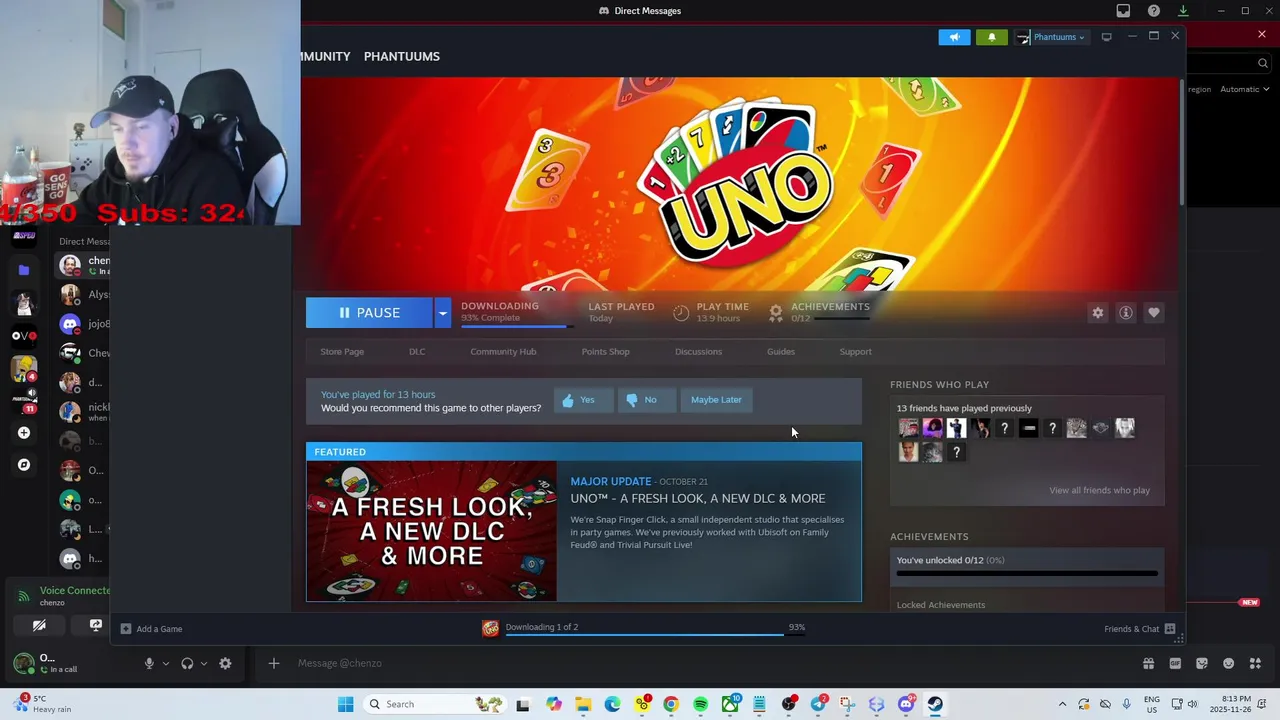Click the first friend avatar who played
1280x720 pixels.
pyautogui.click(x=908, y=428)
